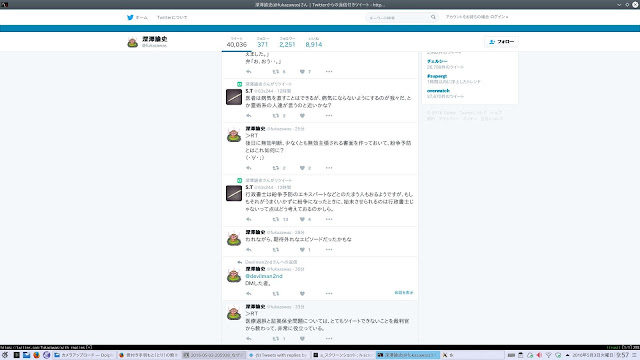Viewport: 640px width, 360px height.
Task: Retweet the 'DMした者。' tweet
Action: (276, 293)
